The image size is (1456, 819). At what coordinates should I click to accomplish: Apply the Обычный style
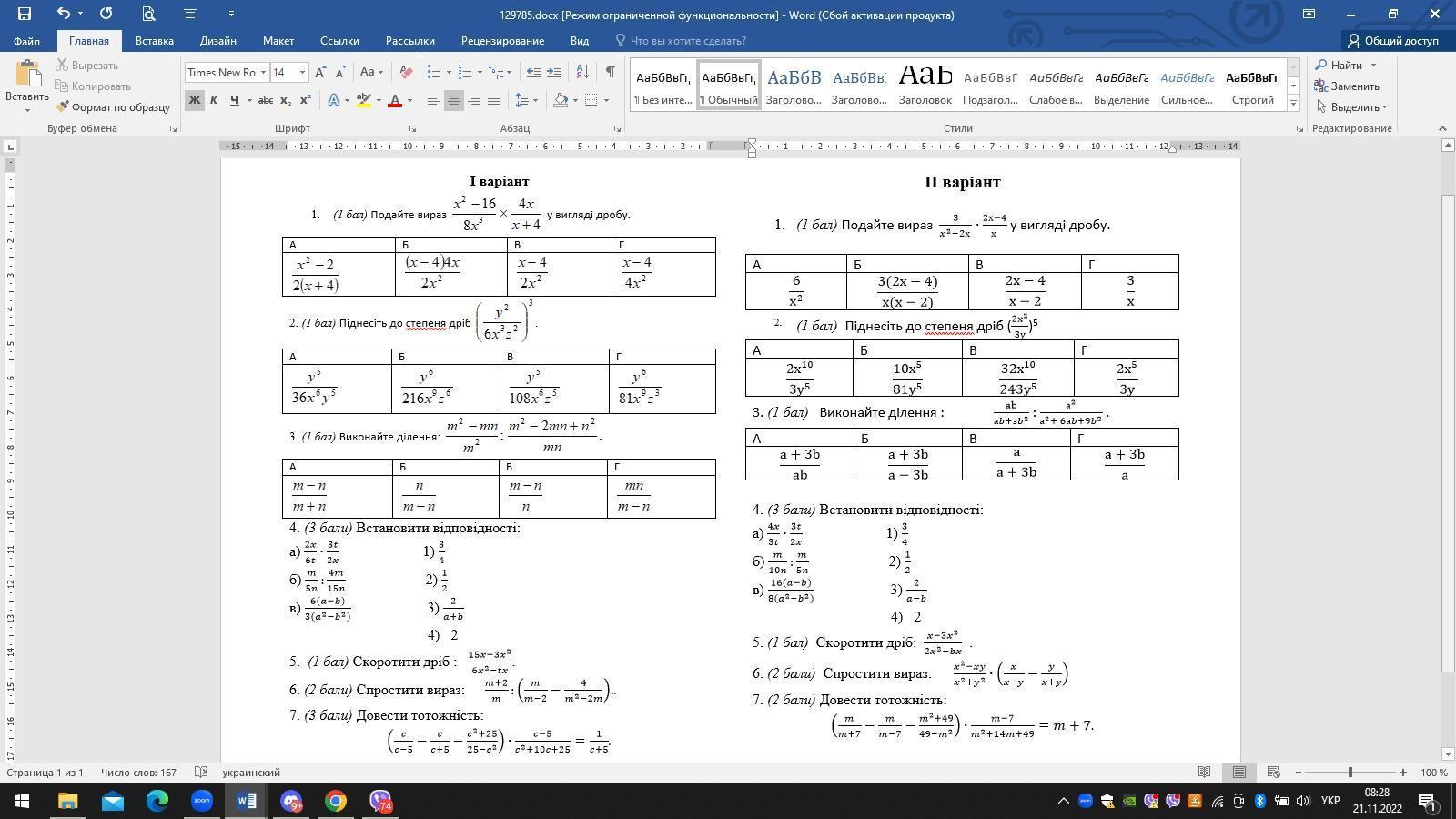(729, 86)
